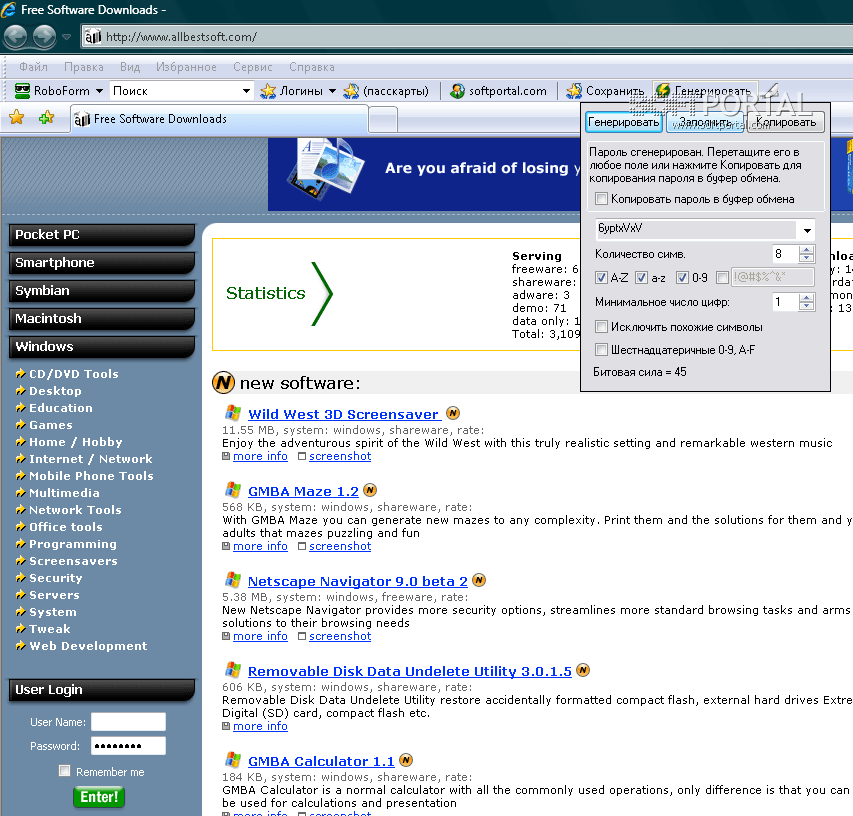853x816 pixels.
Task: Select the Free Software Downloads tab
Action: pyautogui.click(x=219, y=119)
